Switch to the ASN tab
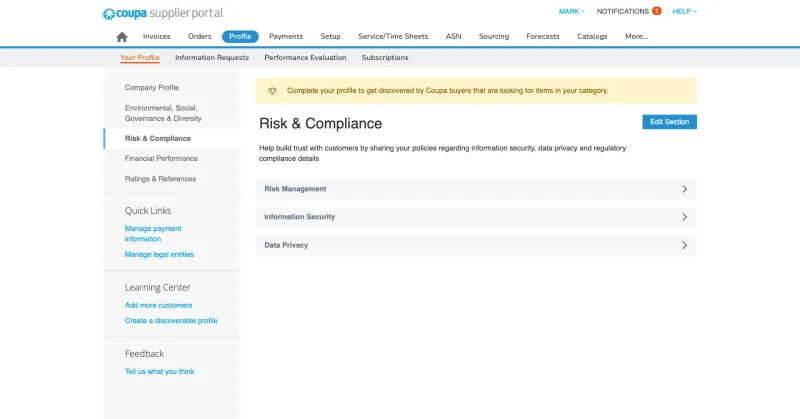 453,36
